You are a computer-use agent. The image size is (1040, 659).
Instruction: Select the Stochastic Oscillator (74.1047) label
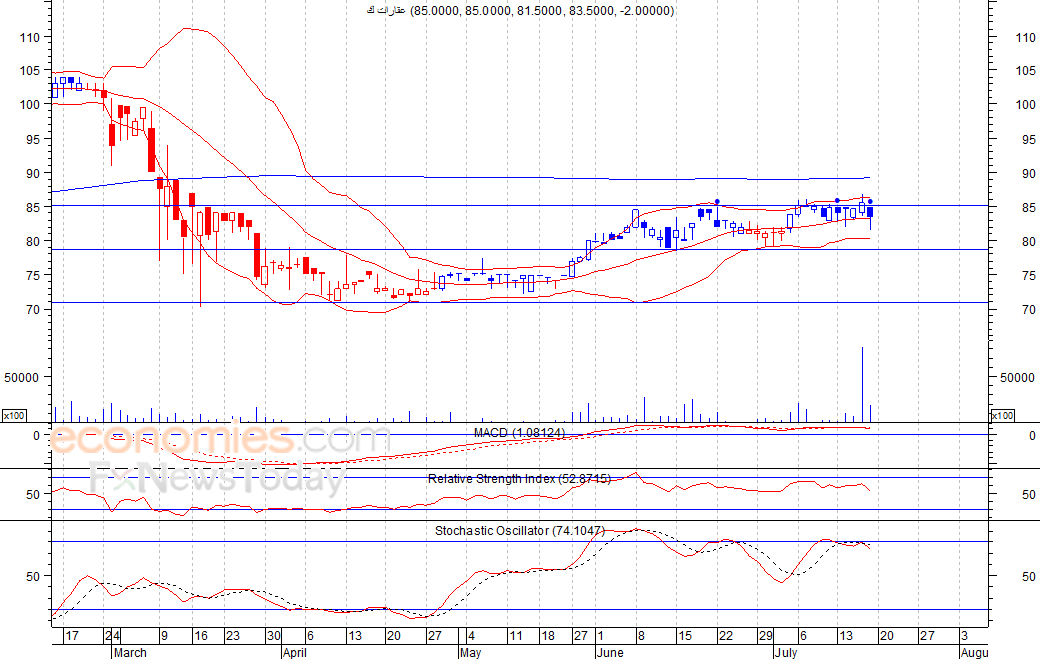coord(519,530)
